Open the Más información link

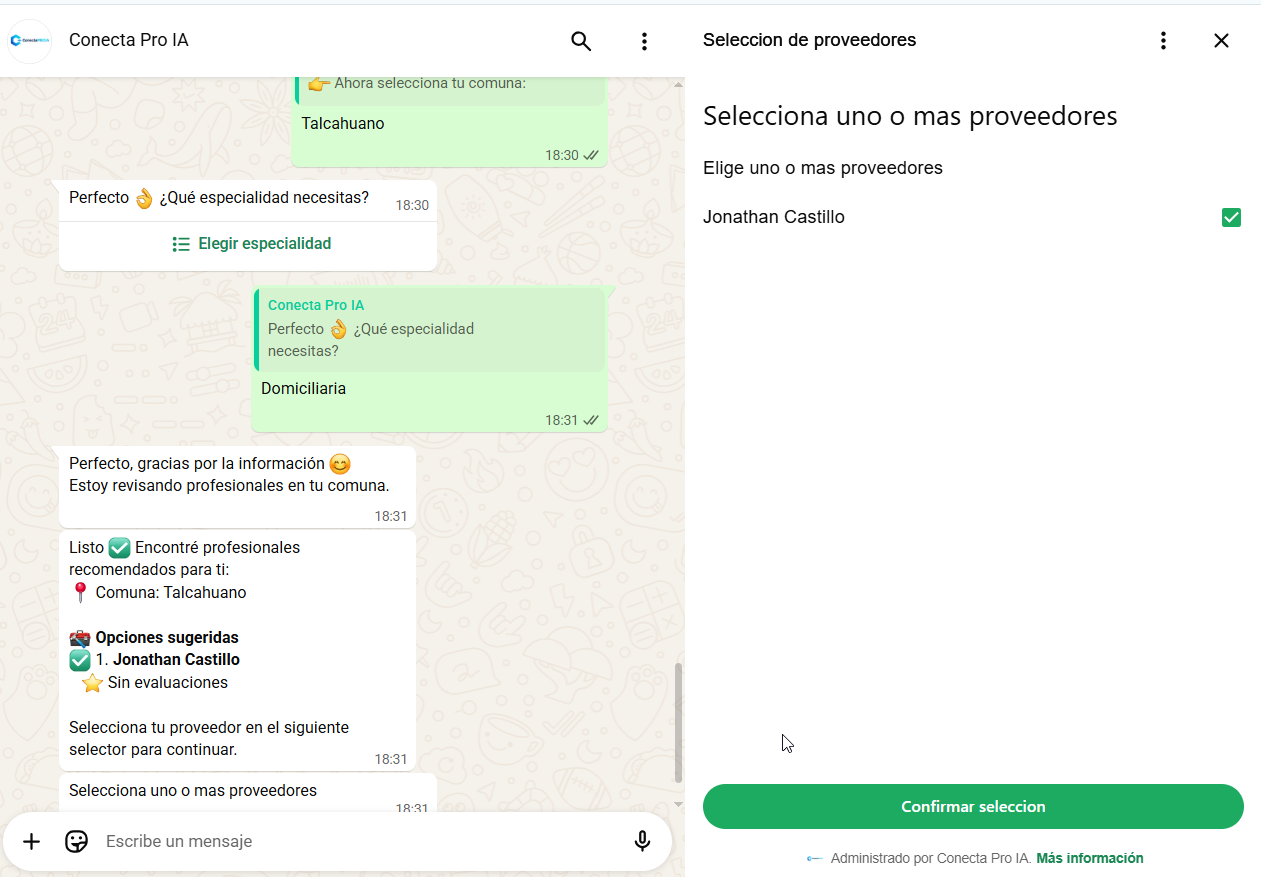click(x=1090, y=858)
